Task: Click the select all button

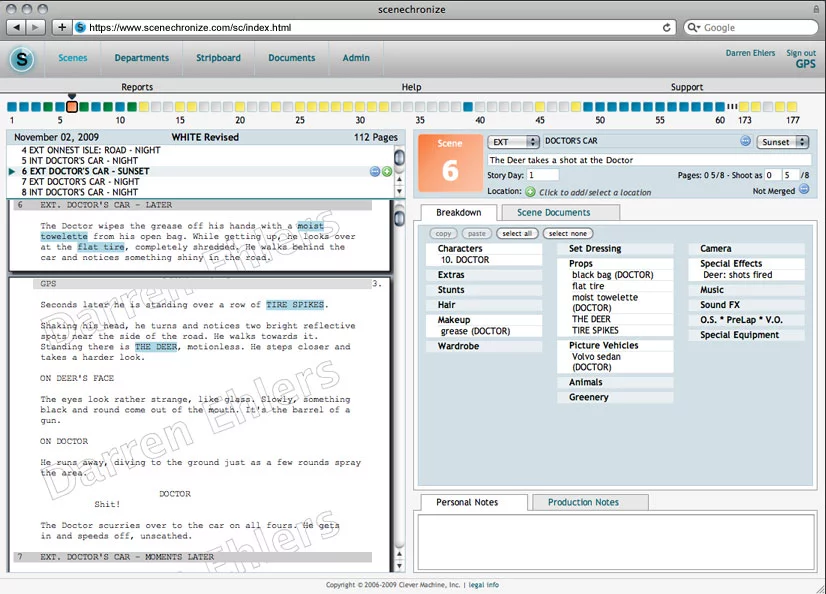Action: [517, 233]
